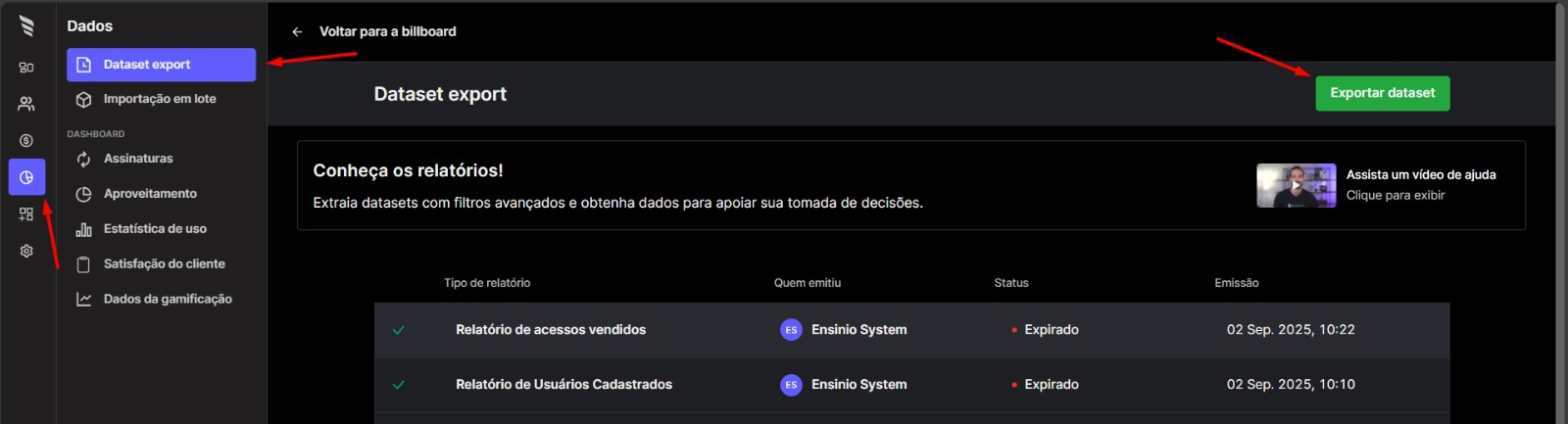Viewport: 1568px width, 424px height.
Task: Click the back arrow beside Voltar para a billboard
Action: coord(297,31)
